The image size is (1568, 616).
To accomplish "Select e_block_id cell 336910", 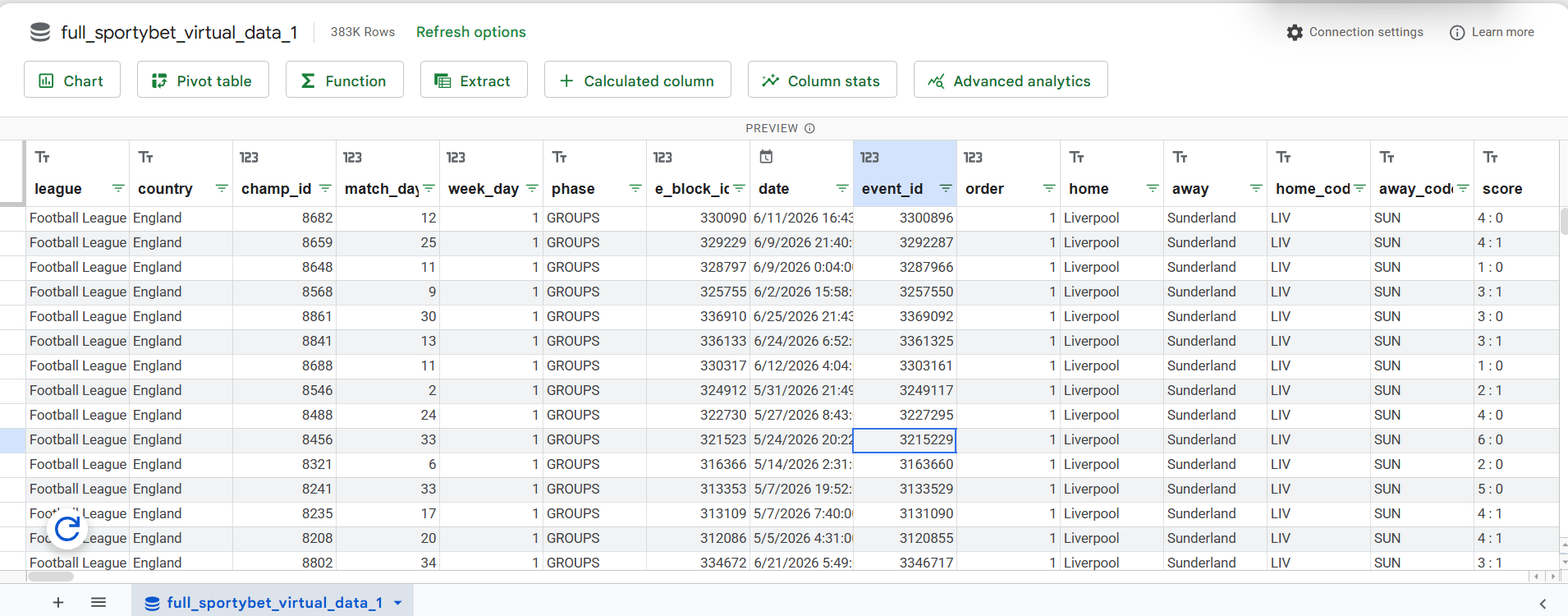I will click(698, 317).
